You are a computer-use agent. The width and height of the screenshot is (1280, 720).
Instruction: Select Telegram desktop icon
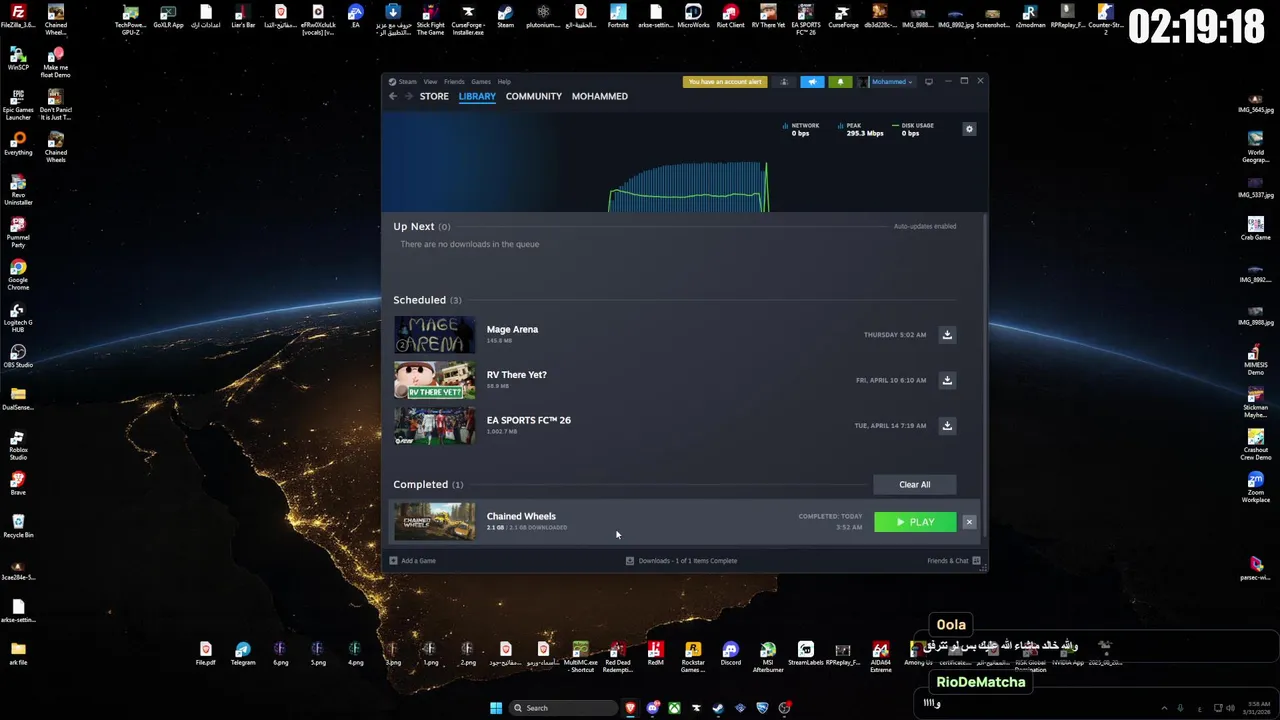point(243,655)
